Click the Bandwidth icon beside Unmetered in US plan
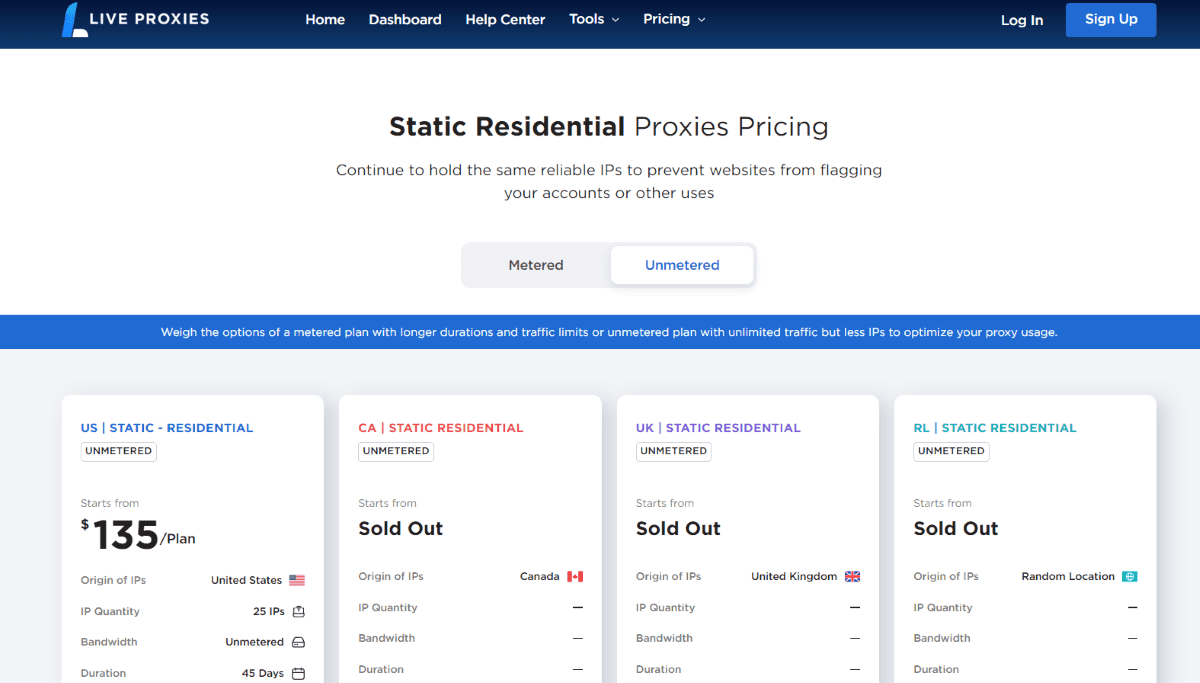Image resolution: width=1200 pixels, height=683 pixels. [x=298, y=642]
